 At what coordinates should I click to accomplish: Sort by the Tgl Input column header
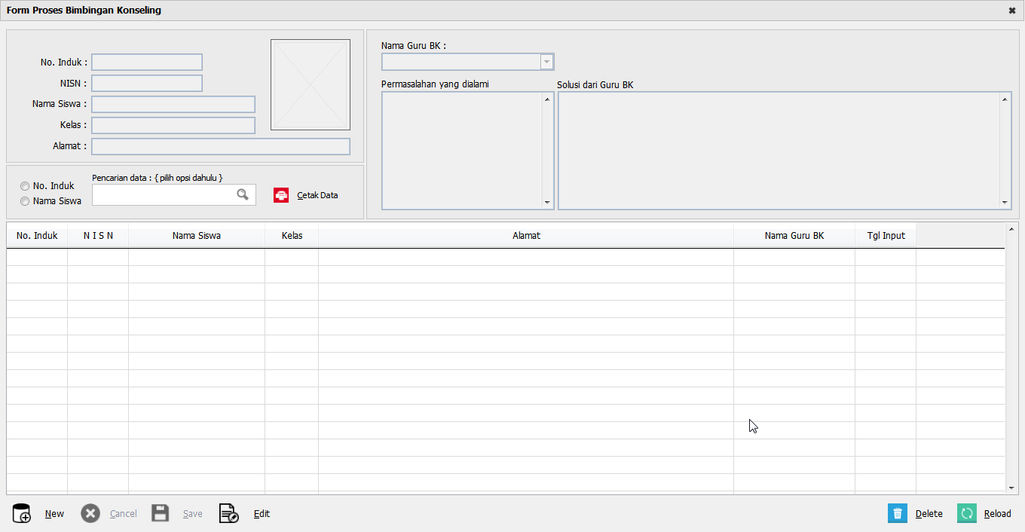click(885, 236)
